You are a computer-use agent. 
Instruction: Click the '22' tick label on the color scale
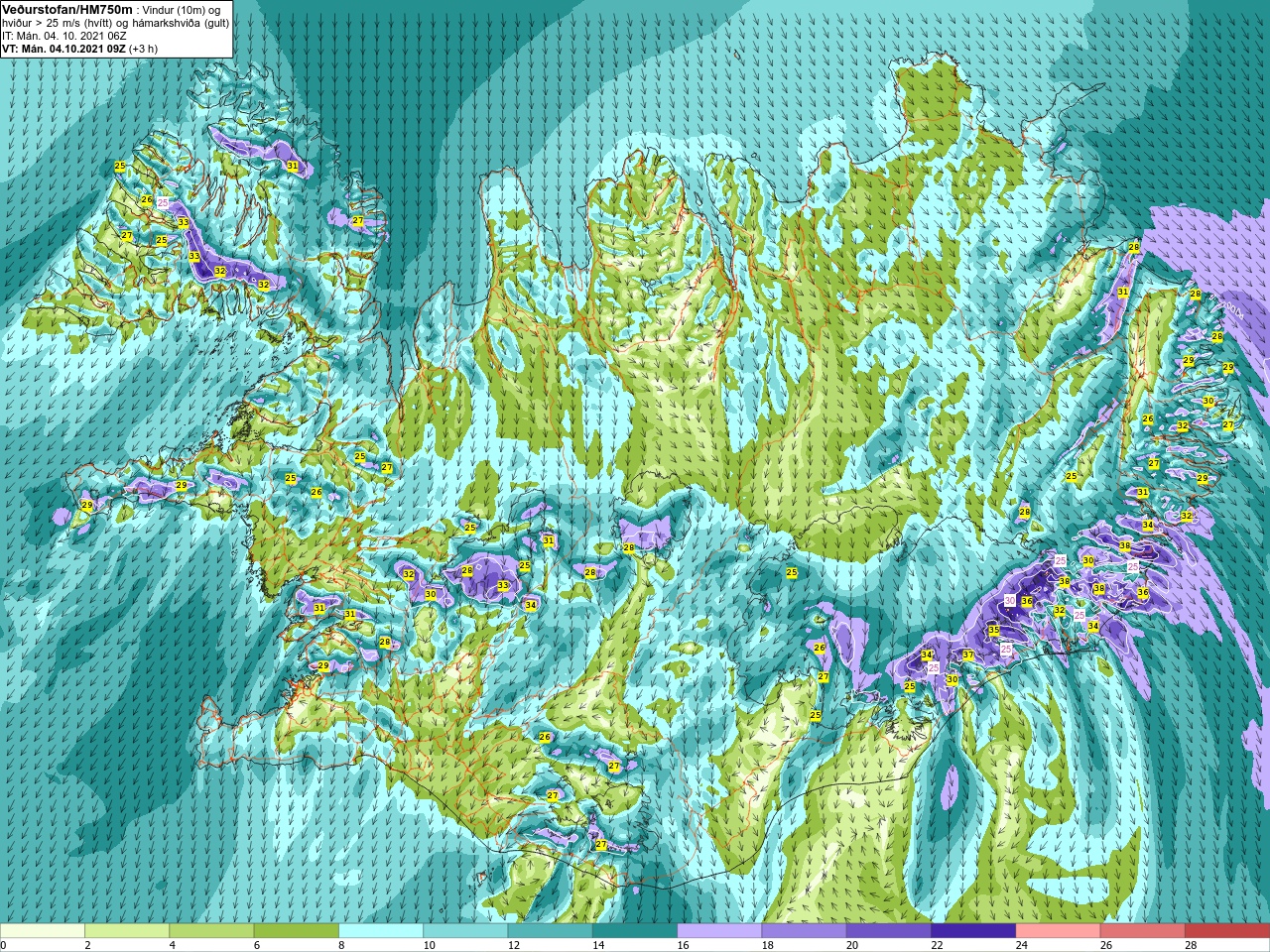click(937, 945)
